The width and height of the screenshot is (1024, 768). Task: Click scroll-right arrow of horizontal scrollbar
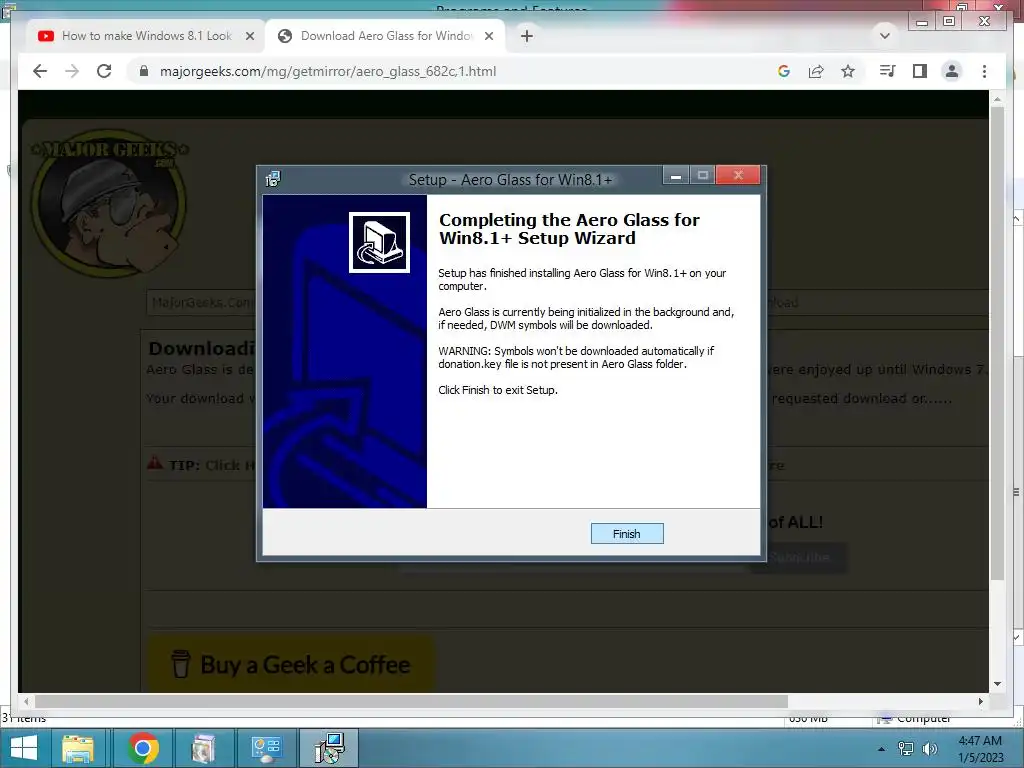(x=980, y=701)
